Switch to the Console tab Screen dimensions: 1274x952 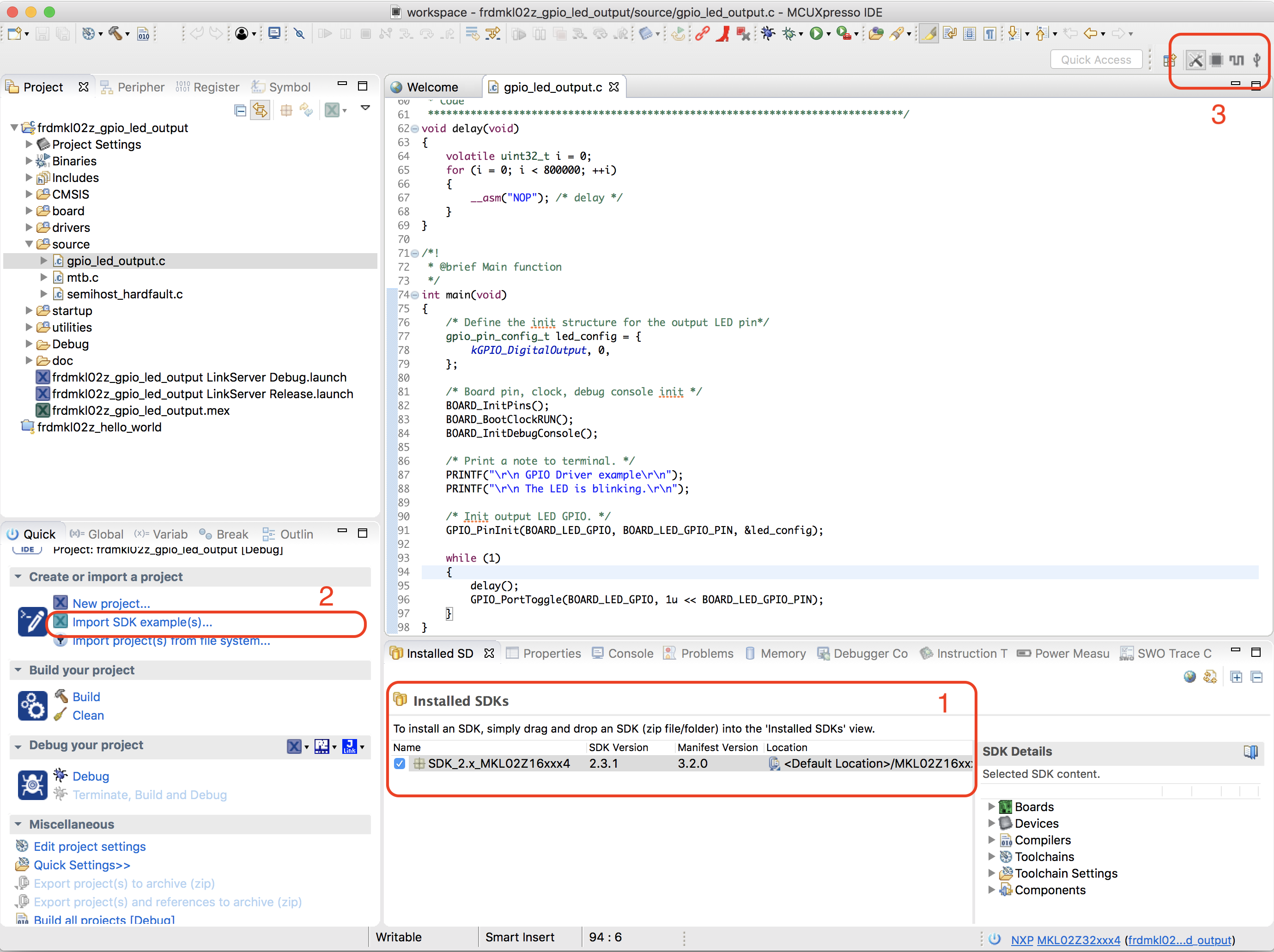pyautogui.click(x=623, y=653)
